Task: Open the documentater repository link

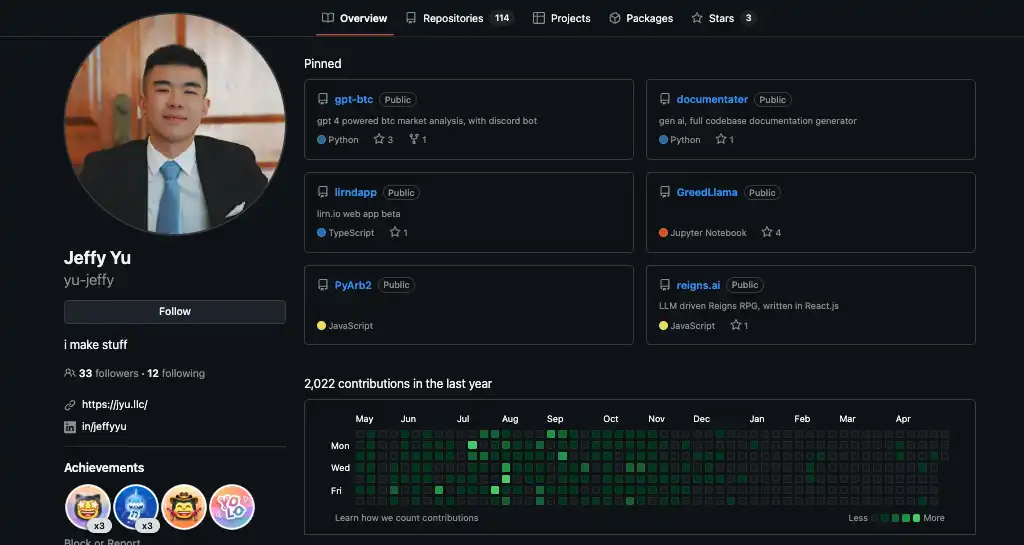Action: pyautogui.click(x=712, y=100)
